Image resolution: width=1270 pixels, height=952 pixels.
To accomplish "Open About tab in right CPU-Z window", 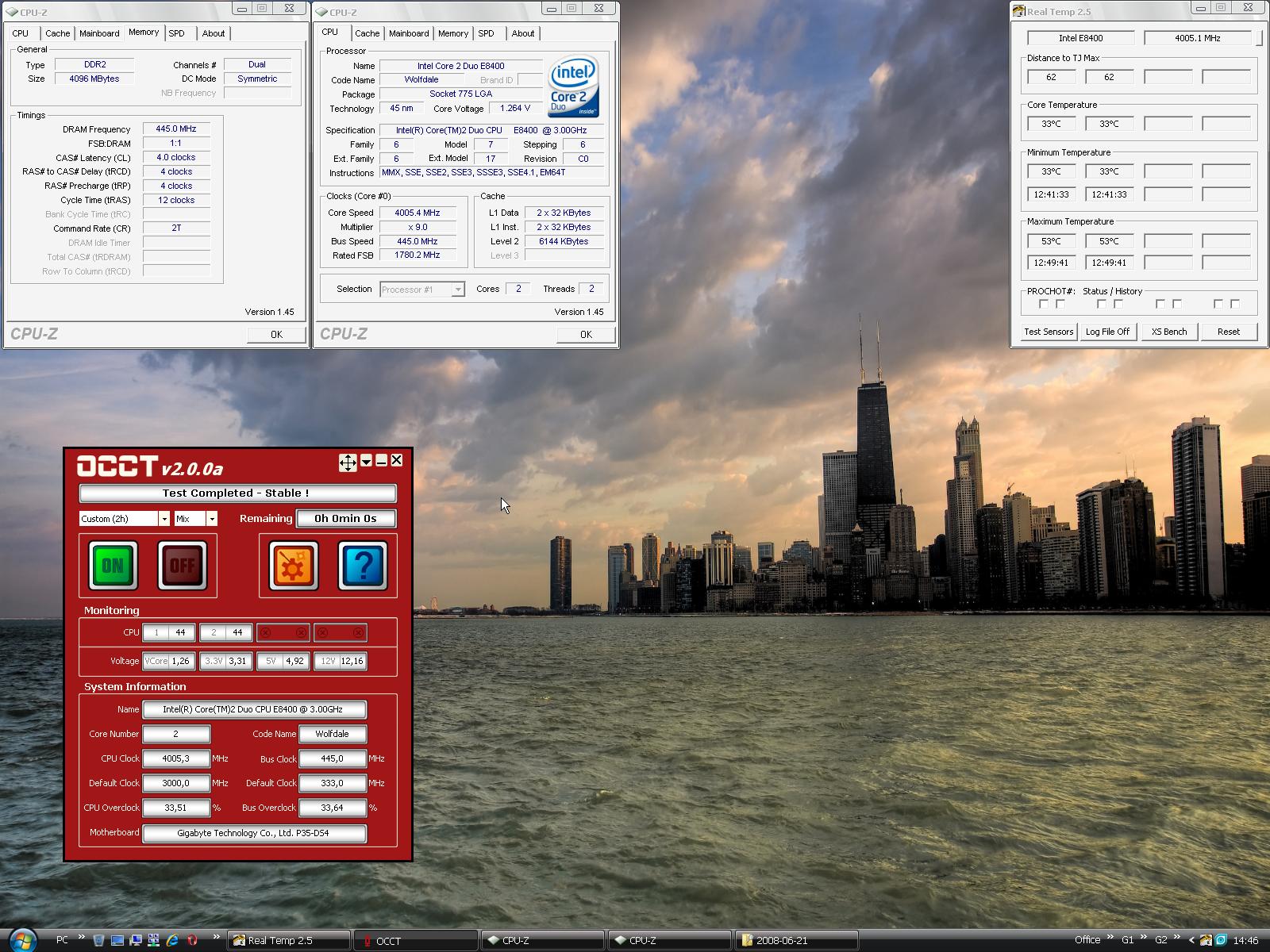I will pyautogui.click(x=522, y=33).
